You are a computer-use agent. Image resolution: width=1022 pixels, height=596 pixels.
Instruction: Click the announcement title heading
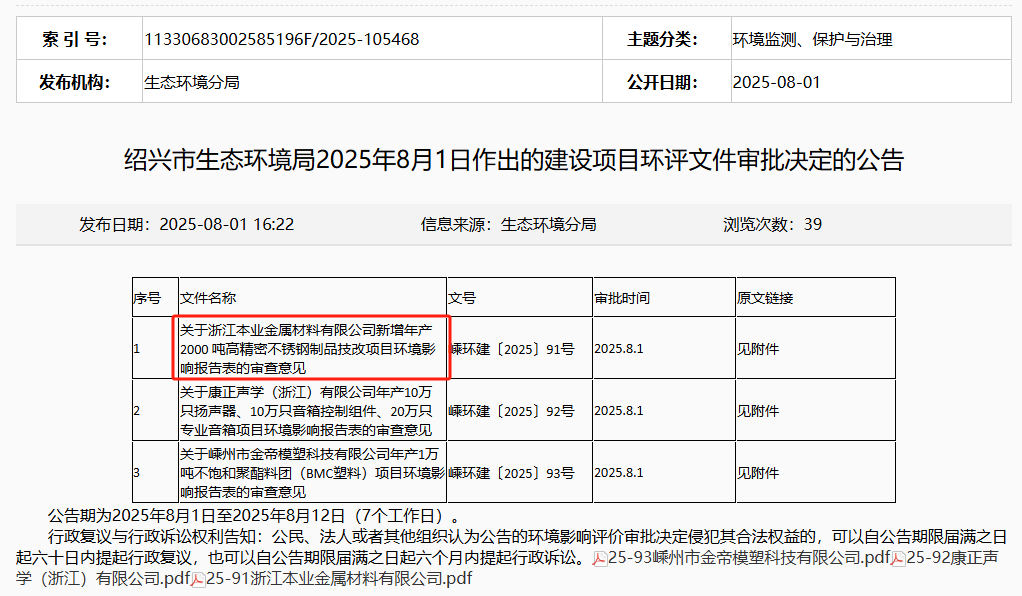513,160
